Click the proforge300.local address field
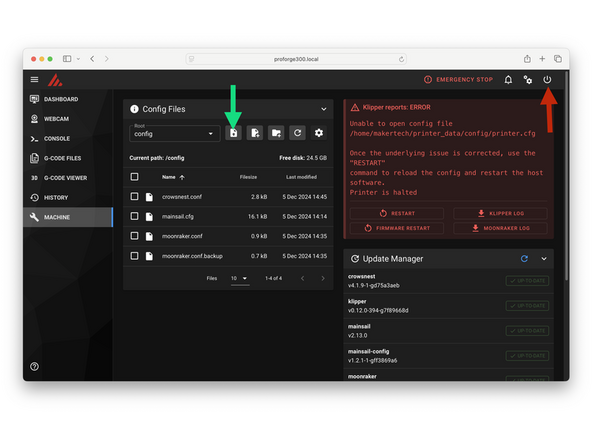The height and width of the screenshot is (444, 592). (296, 59)
